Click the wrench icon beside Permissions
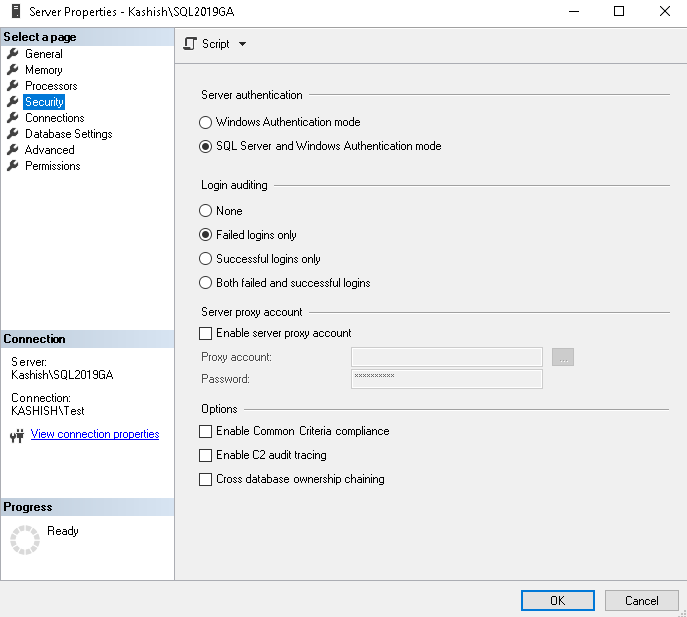Screen dimensions: 687x617 click(x=13, y=166)
